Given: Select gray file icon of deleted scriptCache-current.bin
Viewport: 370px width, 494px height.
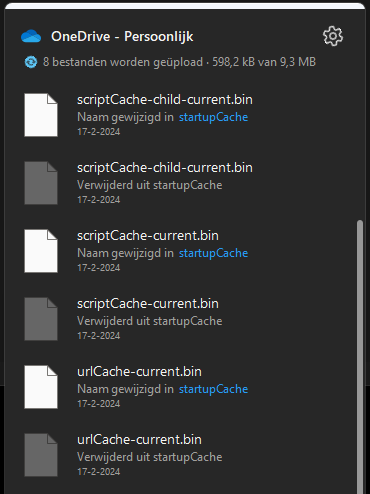Looking at the screenshot, I should tap(41, 319).
